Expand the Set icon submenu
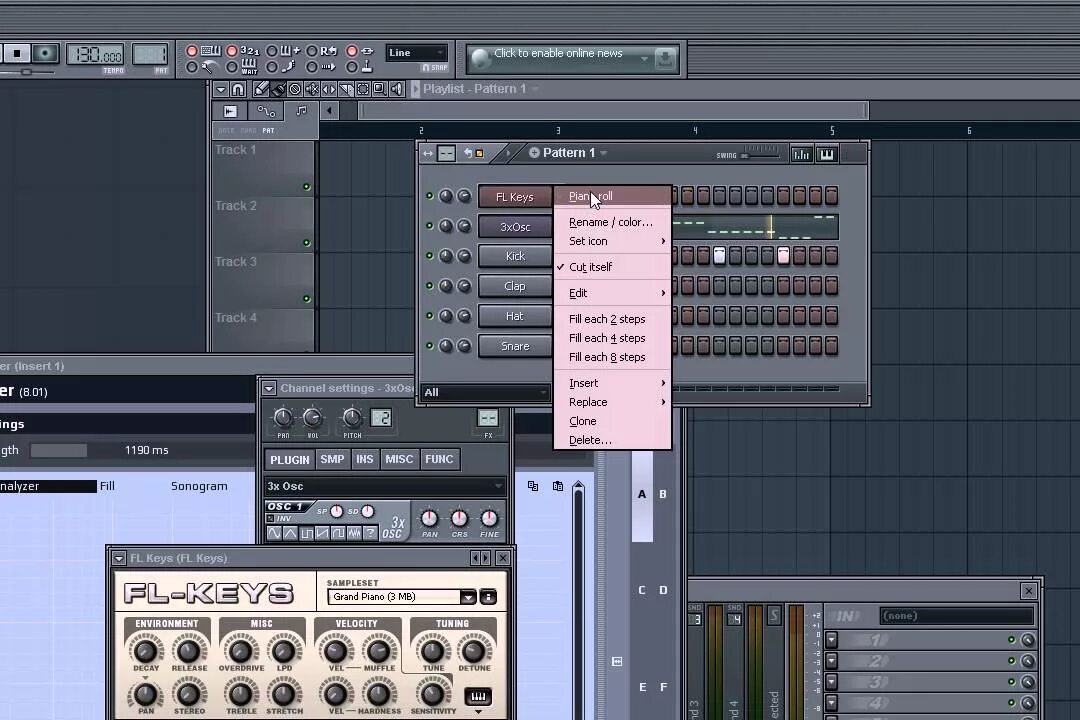Viewport: 1080px width, 720px height. pyautogui.click(x=612, y=241)
